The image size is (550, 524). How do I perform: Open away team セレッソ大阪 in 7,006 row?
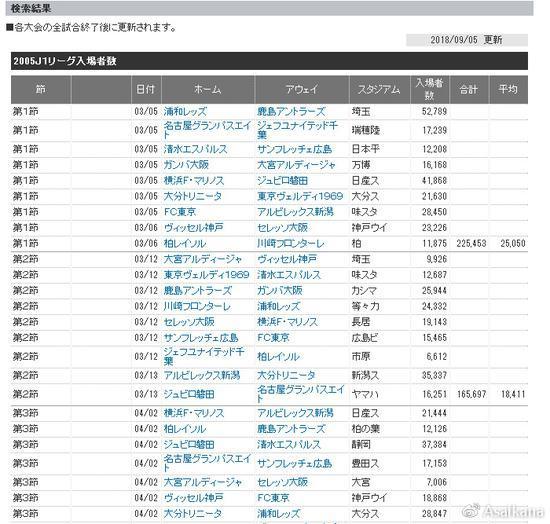pyautogui.click(x=282, y=482)
